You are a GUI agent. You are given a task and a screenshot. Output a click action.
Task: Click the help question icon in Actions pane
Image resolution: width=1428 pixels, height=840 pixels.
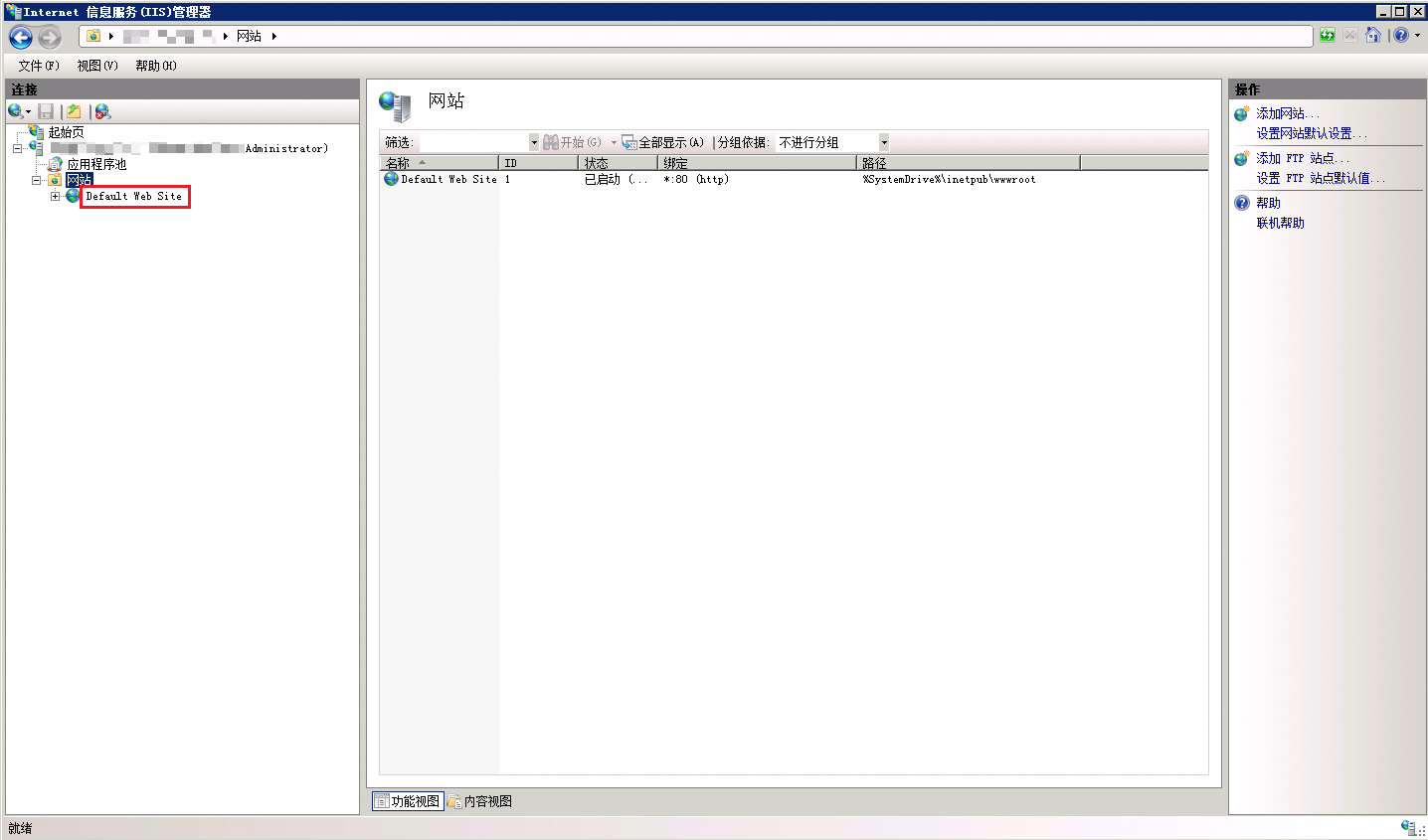coord(1242,203)
